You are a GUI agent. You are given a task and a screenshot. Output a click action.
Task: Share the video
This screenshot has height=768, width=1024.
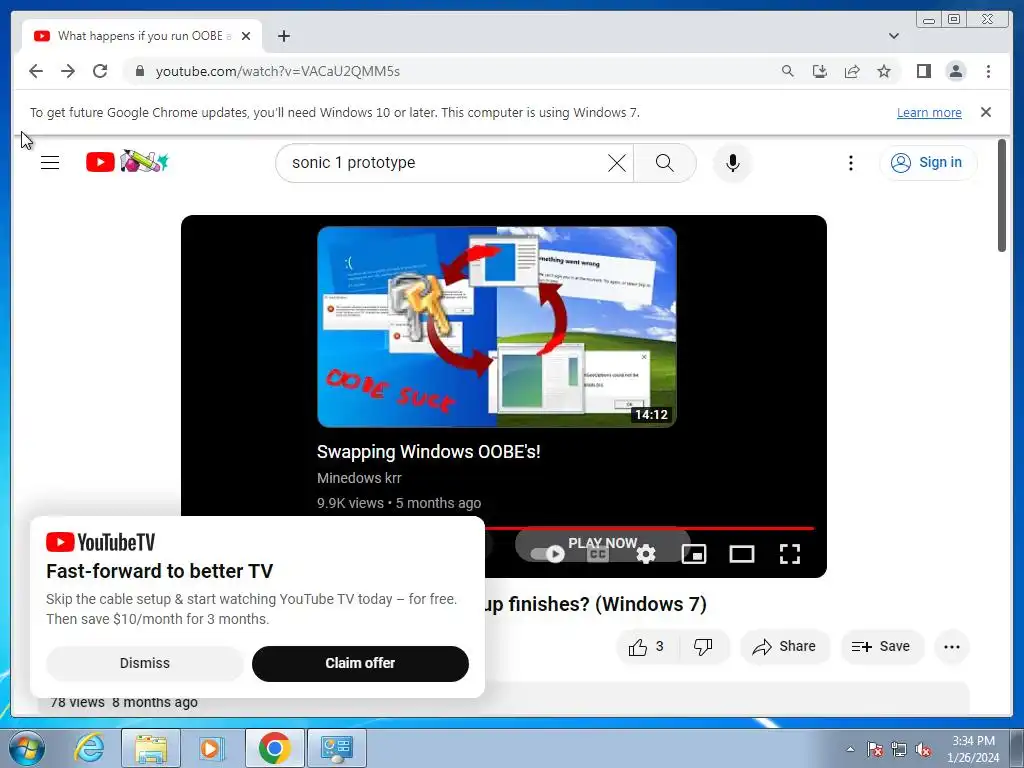[x=785, y=647]
